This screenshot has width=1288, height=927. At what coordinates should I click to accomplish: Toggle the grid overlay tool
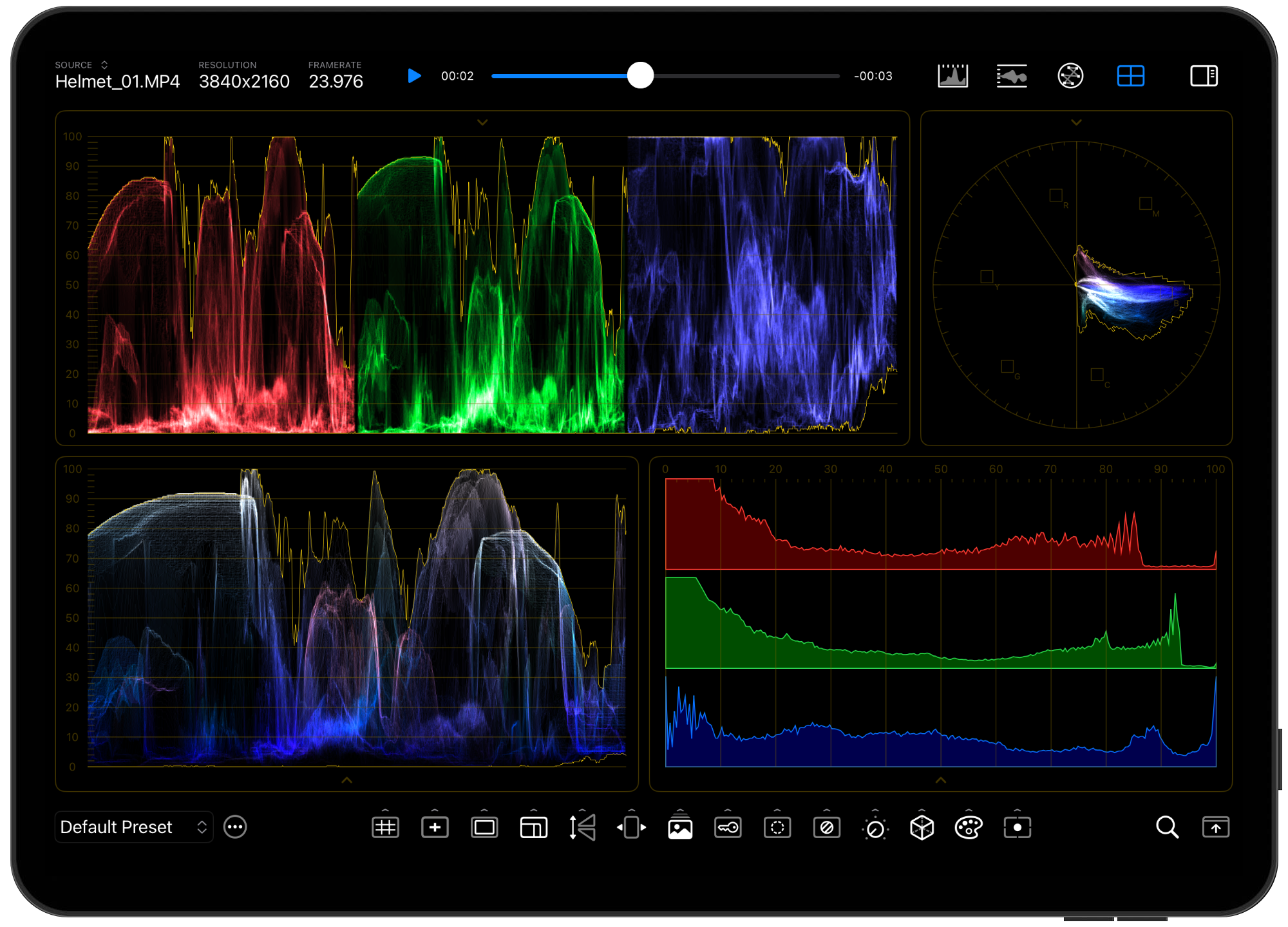point(385,827)
